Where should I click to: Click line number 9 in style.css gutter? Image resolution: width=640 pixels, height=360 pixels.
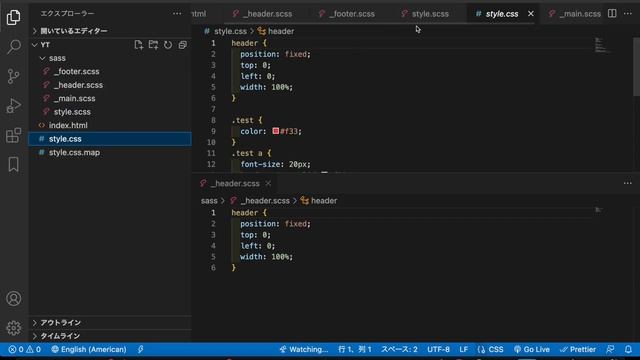point(213,131)
